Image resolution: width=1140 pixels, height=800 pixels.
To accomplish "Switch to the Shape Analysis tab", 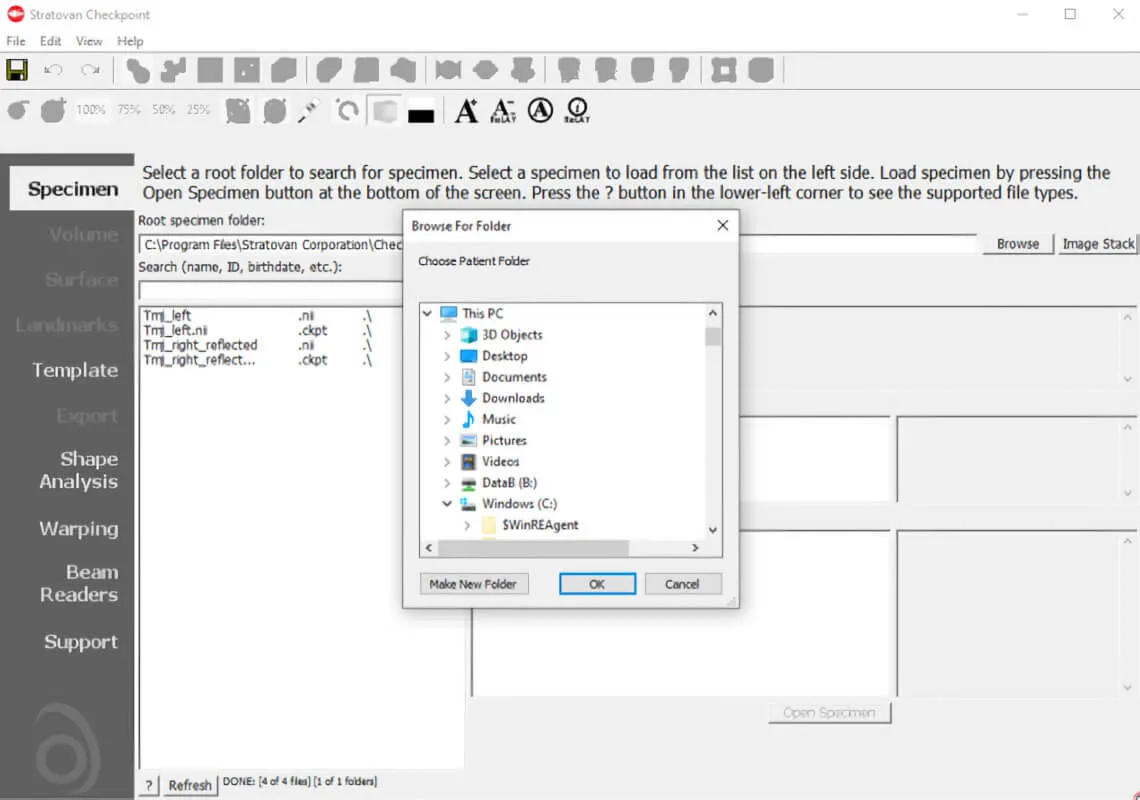I will 78,470.
